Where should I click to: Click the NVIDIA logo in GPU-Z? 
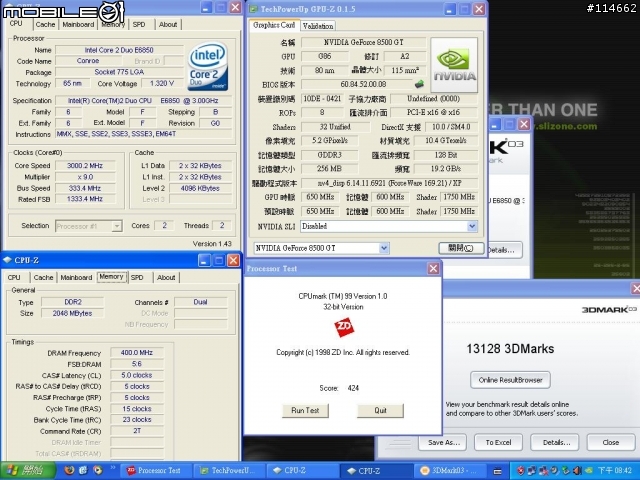pyautogui.click(x=454, y=65)
